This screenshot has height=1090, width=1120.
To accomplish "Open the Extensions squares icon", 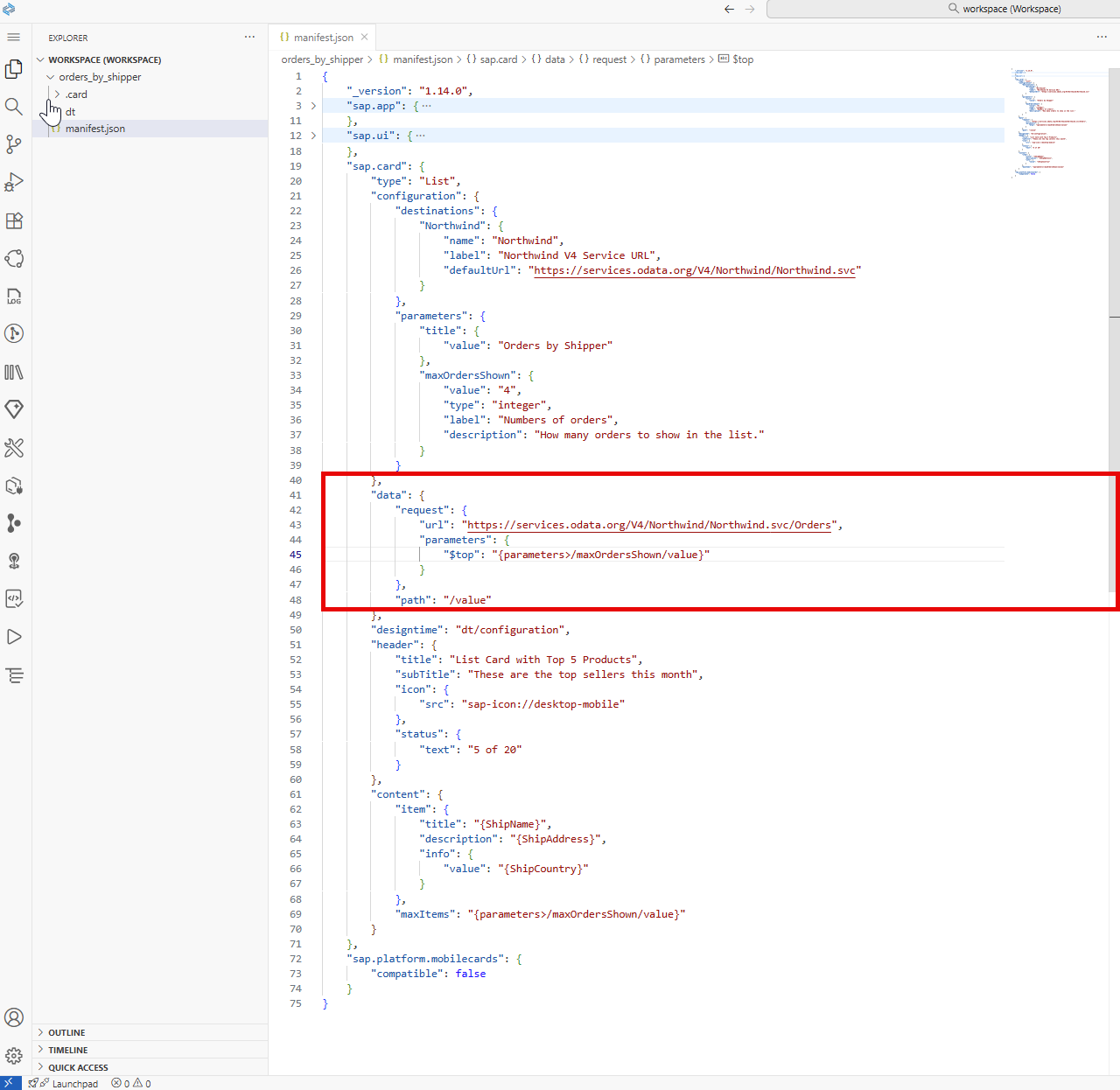I will 13,220.
